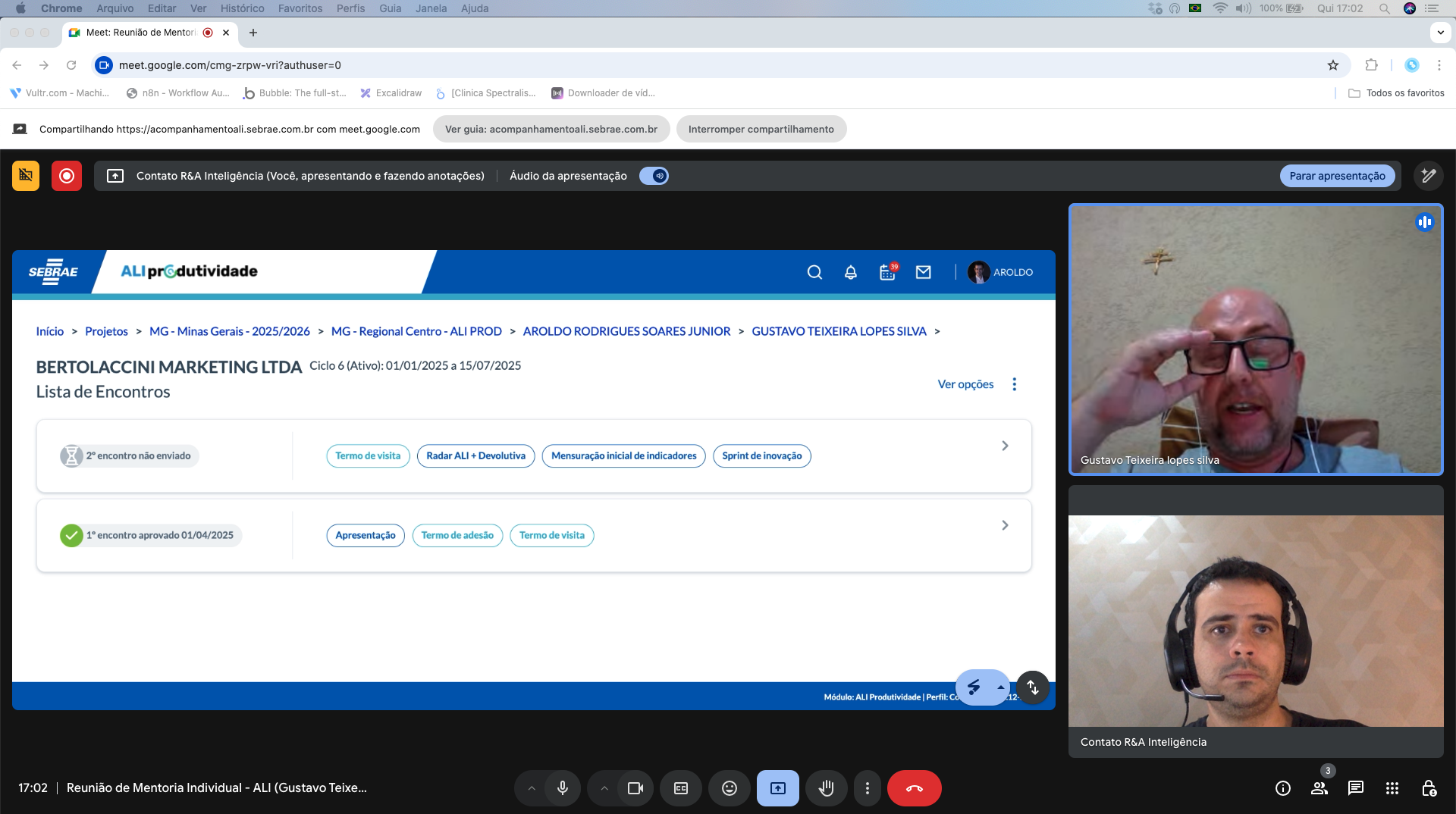Open the annotation pen tool in Meet
1456x814 pixels.
[x=1429, y=176]
